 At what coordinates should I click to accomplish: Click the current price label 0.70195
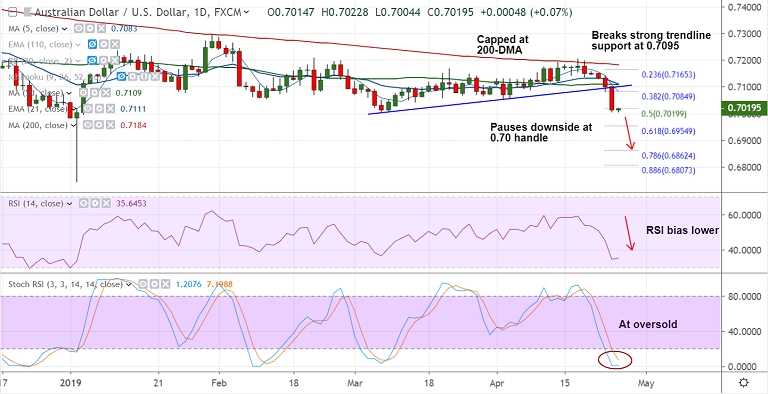pyautogui.click(x=744, y=108)
